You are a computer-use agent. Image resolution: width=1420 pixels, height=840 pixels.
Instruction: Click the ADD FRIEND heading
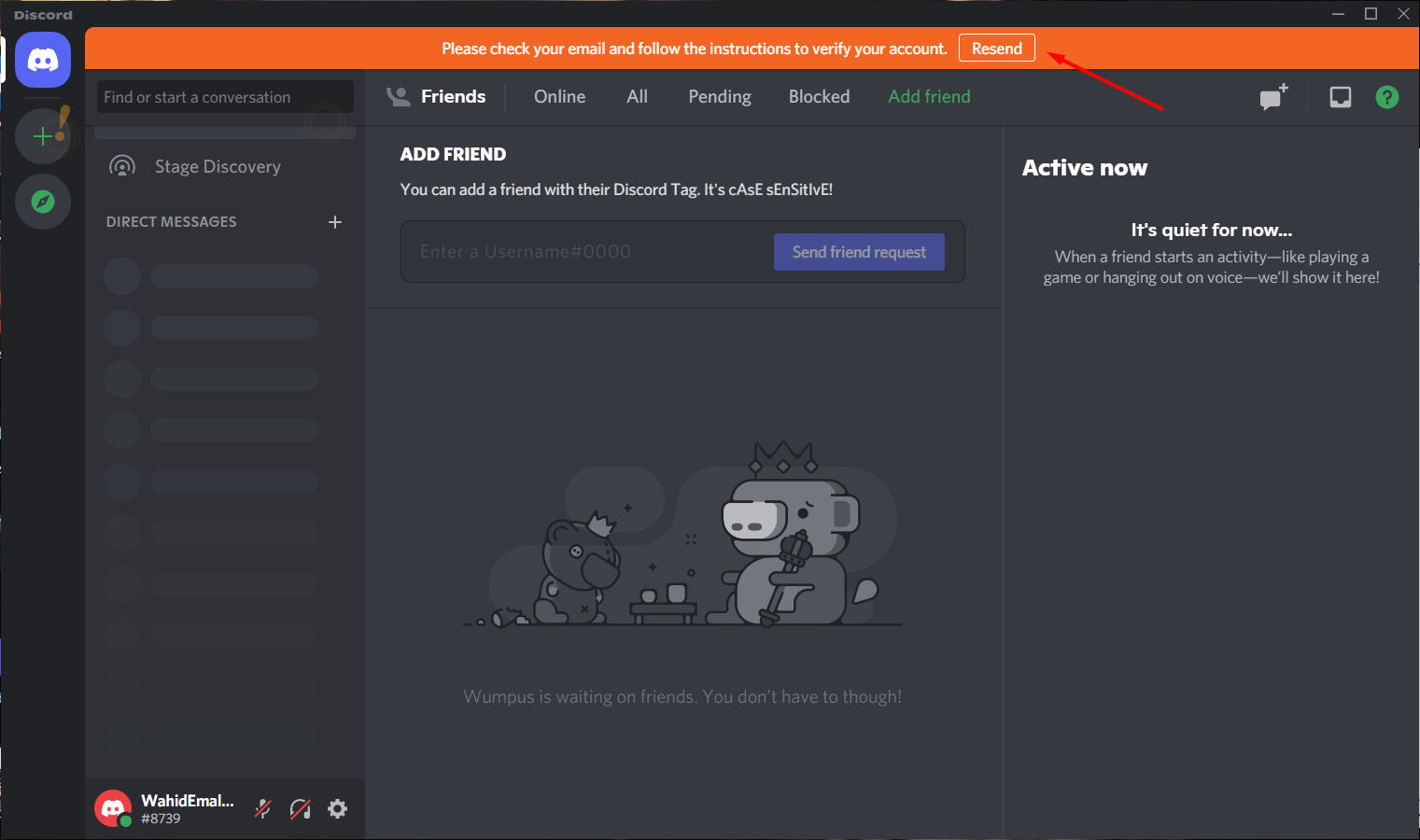click(453, 155)
